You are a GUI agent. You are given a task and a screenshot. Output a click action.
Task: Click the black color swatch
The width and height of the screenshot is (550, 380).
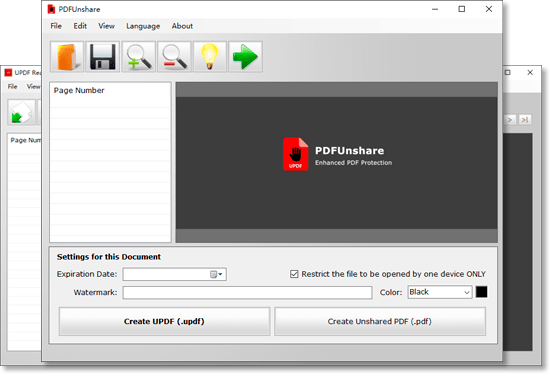(x=481, y=292)
